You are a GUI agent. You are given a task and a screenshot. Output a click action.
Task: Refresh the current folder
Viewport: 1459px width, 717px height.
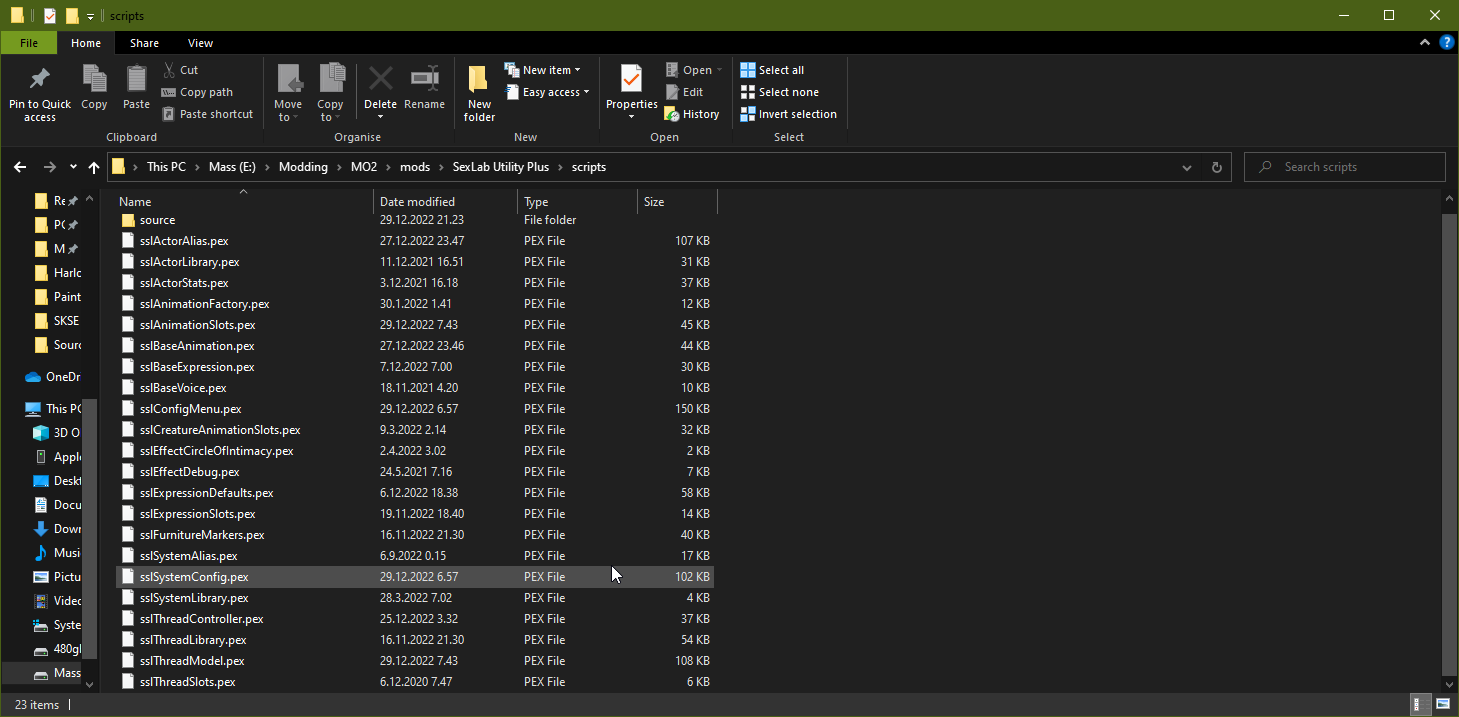pyautogui.click(x=1216, y=167)
